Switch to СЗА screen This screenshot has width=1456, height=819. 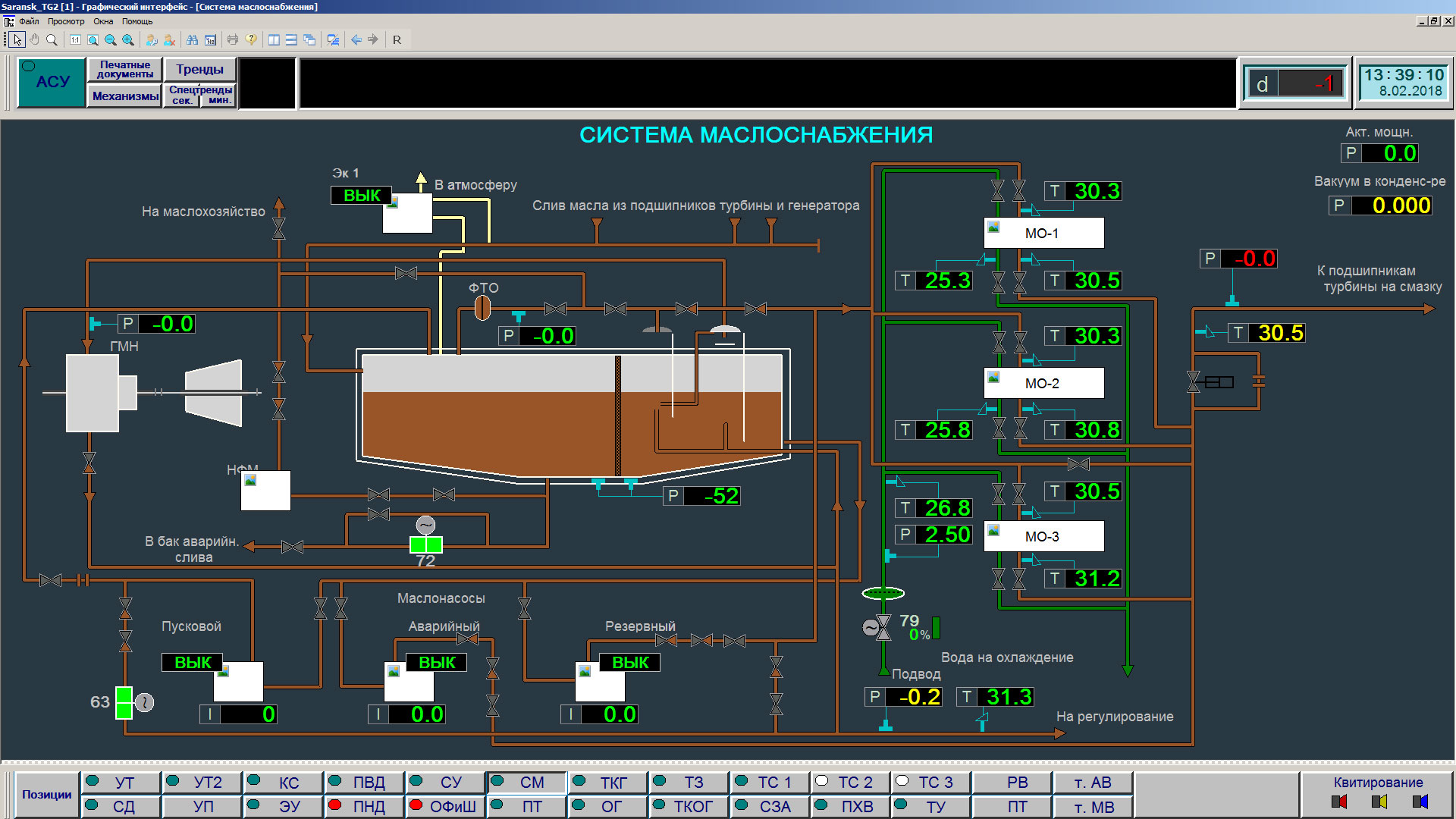[770, 806]
